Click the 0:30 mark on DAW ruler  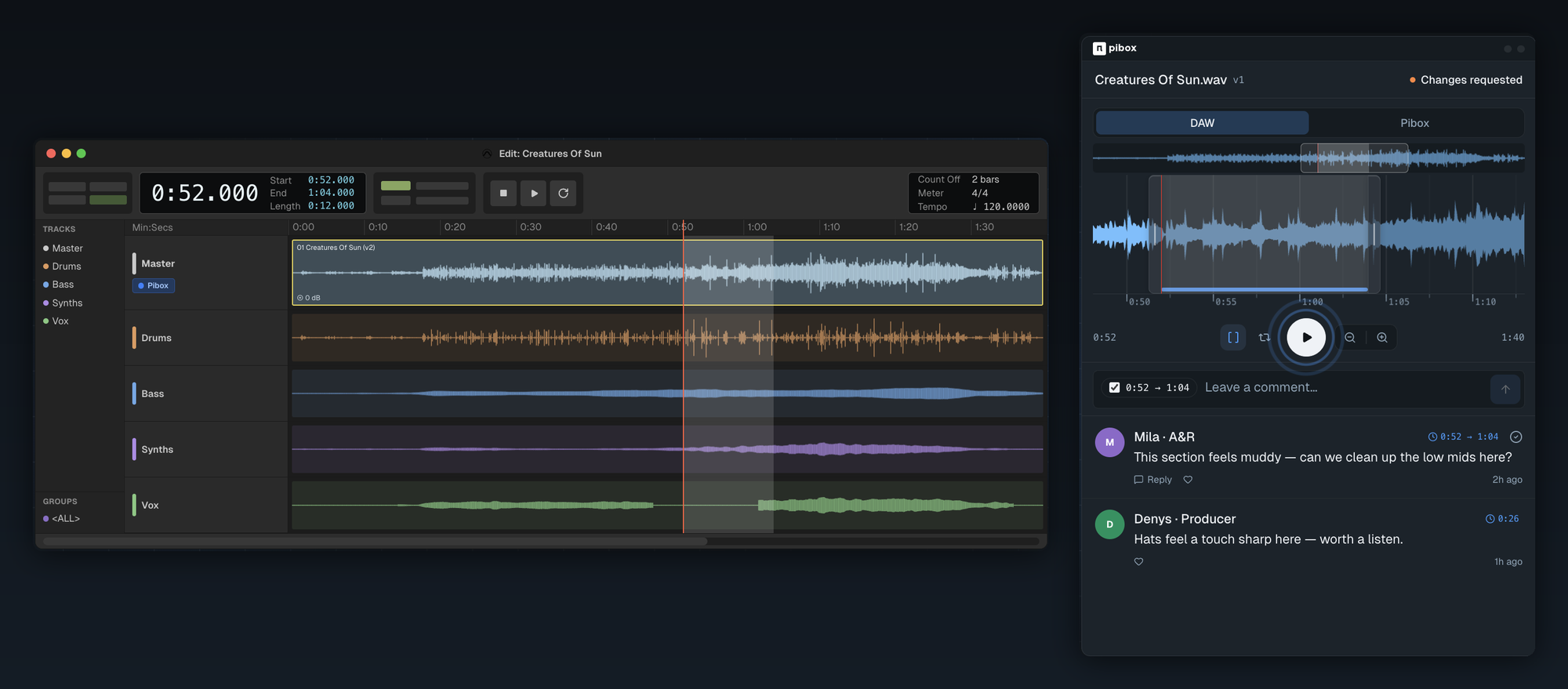point(531,227)
